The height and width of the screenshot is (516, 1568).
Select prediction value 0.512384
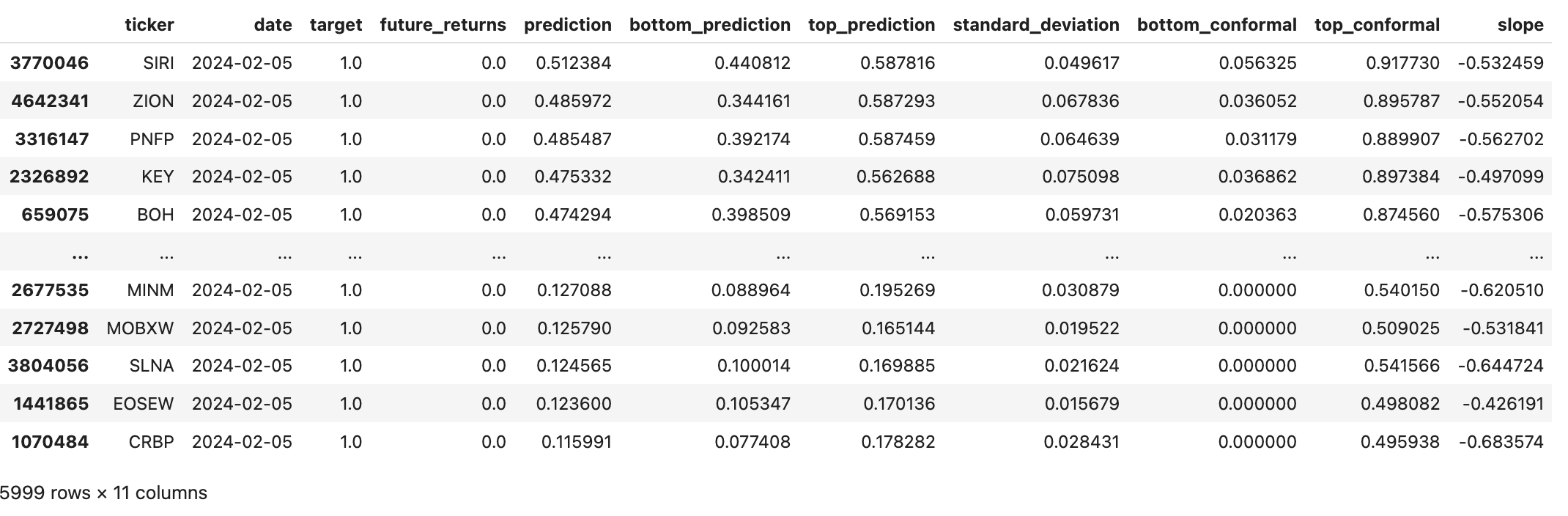point(573,63)
